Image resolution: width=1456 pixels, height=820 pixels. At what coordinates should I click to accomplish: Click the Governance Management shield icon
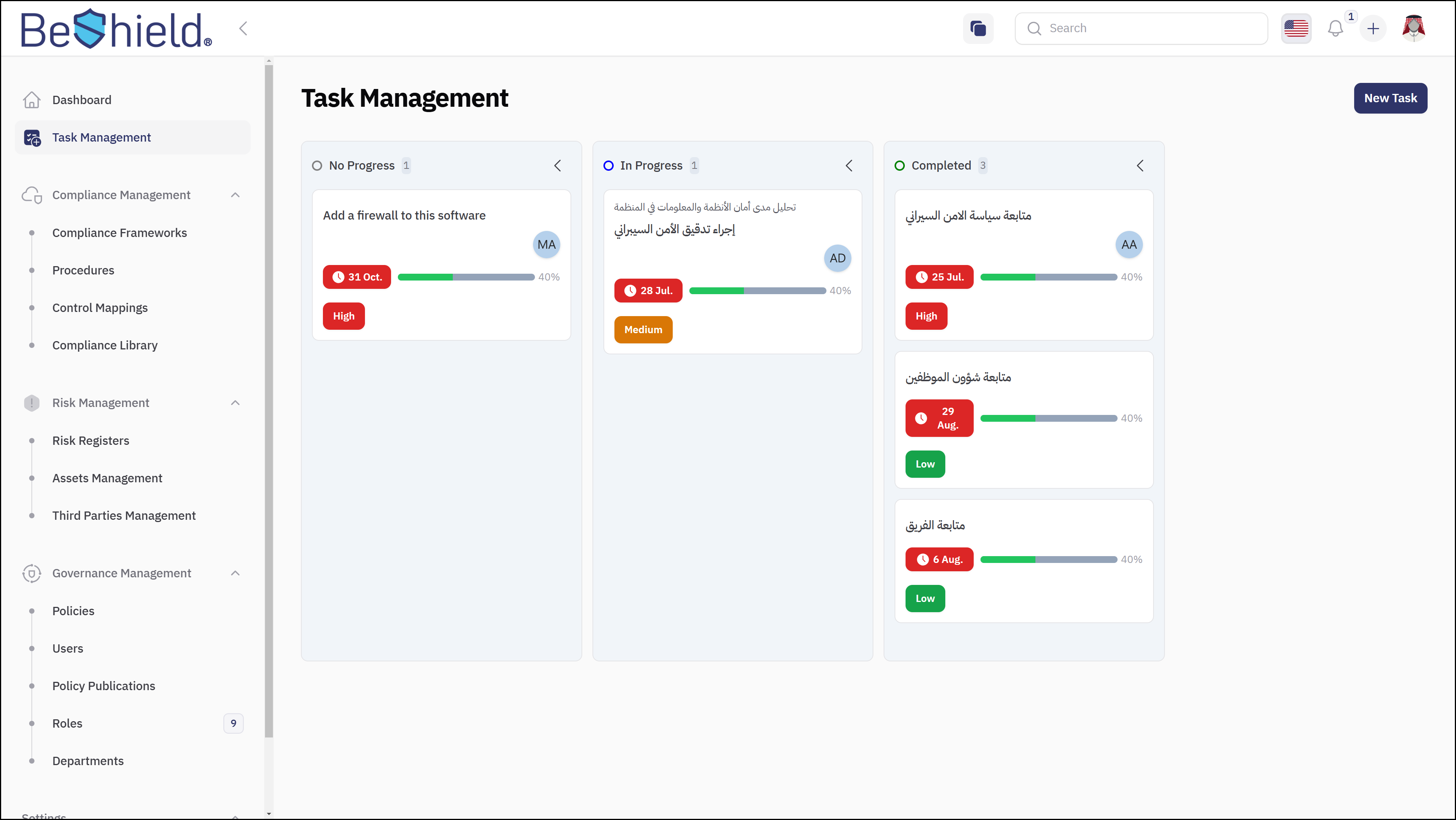pos(32,573)
